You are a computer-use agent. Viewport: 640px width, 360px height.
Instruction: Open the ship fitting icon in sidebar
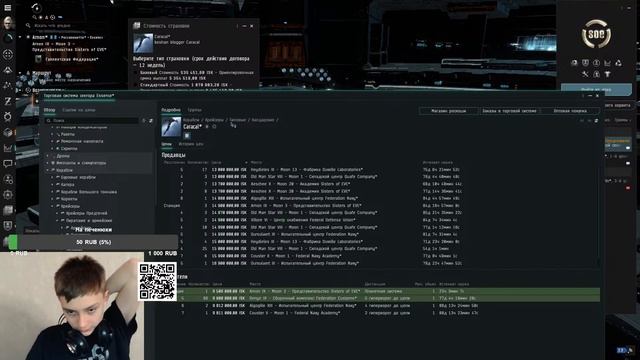click(x=7, y=70)
